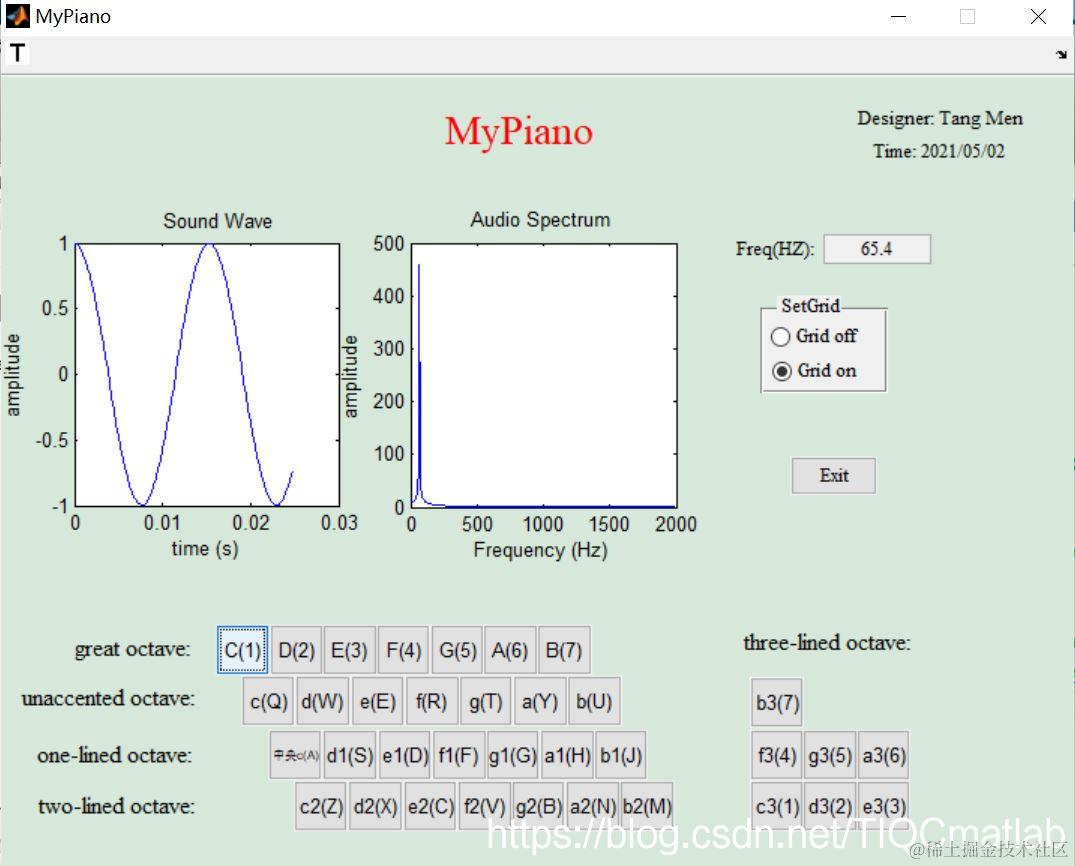Play one-lined octave key g1(G)
The image size is (1075, 866).
tap(513, 755)
